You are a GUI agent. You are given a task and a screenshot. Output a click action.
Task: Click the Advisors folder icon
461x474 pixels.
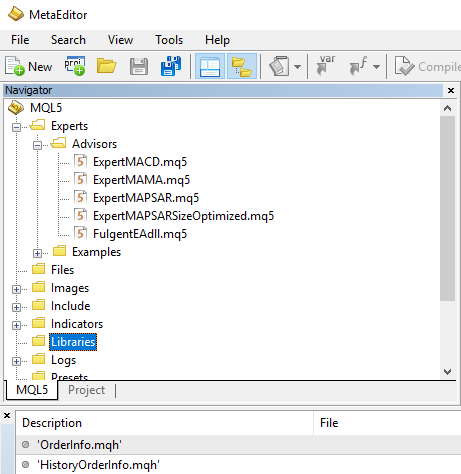click(x=59, y=143)
